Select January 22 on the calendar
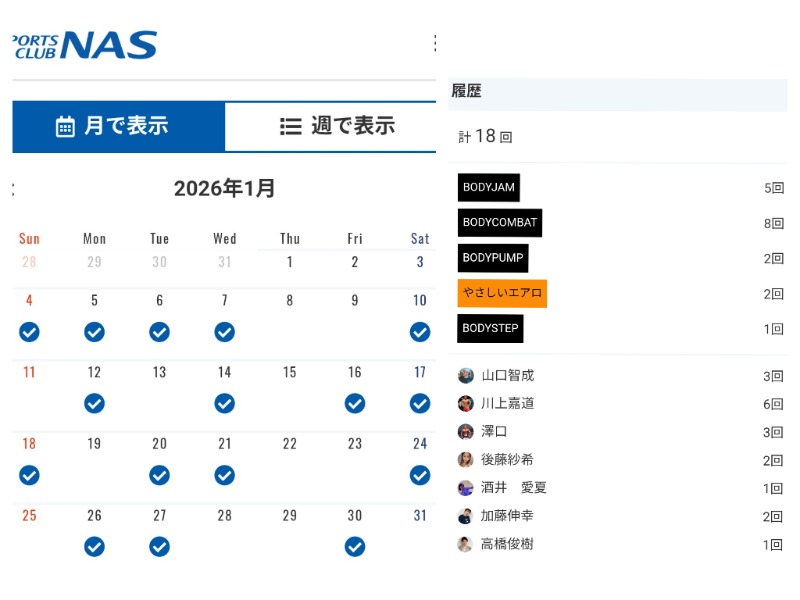Screen dimensions: 800x600 coord(290,444)
